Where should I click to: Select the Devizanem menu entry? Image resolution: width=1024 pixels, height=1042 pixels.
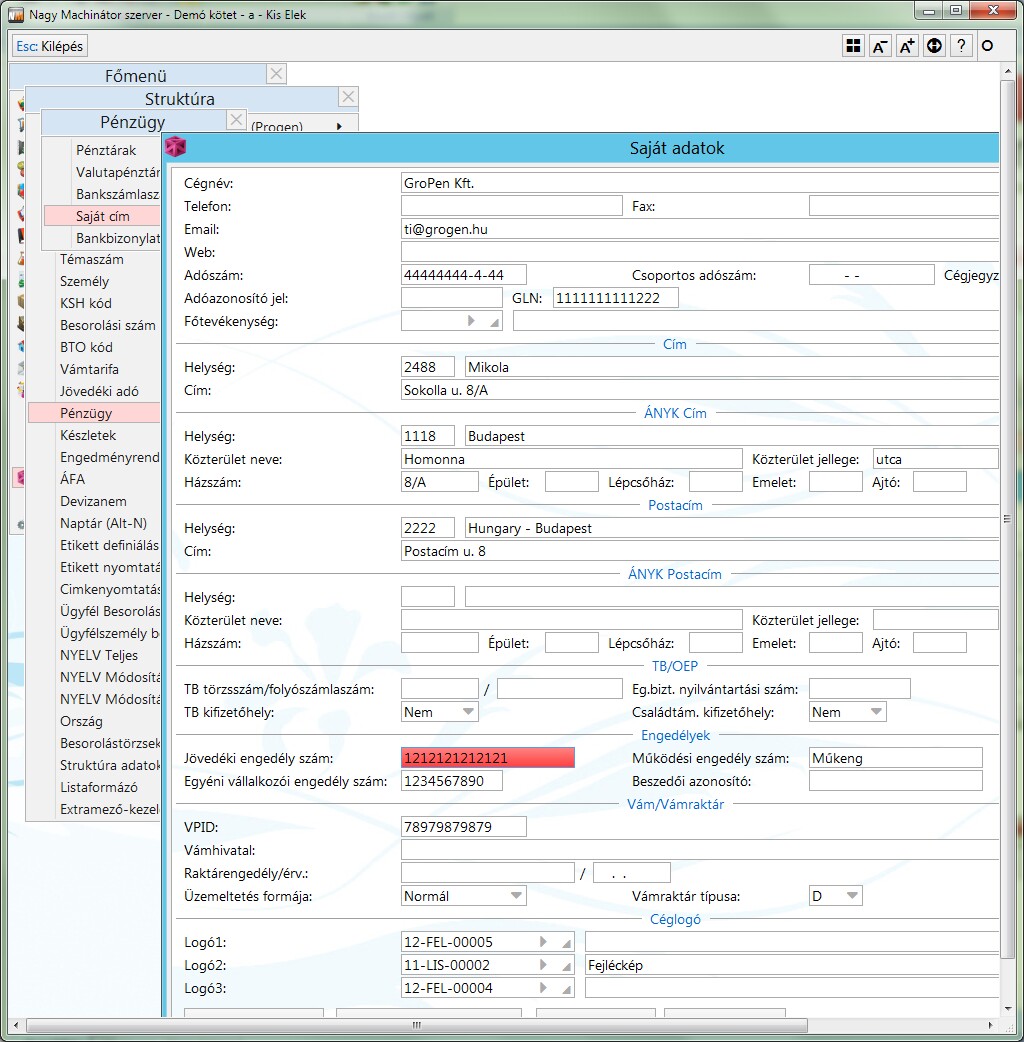[92, 501]
